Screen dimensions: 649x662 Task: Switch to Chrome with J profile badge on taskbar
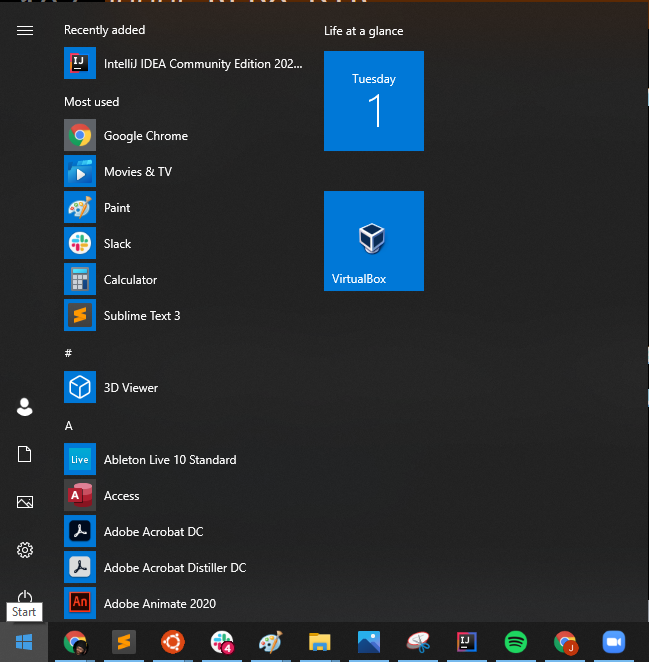click(565, 642)
